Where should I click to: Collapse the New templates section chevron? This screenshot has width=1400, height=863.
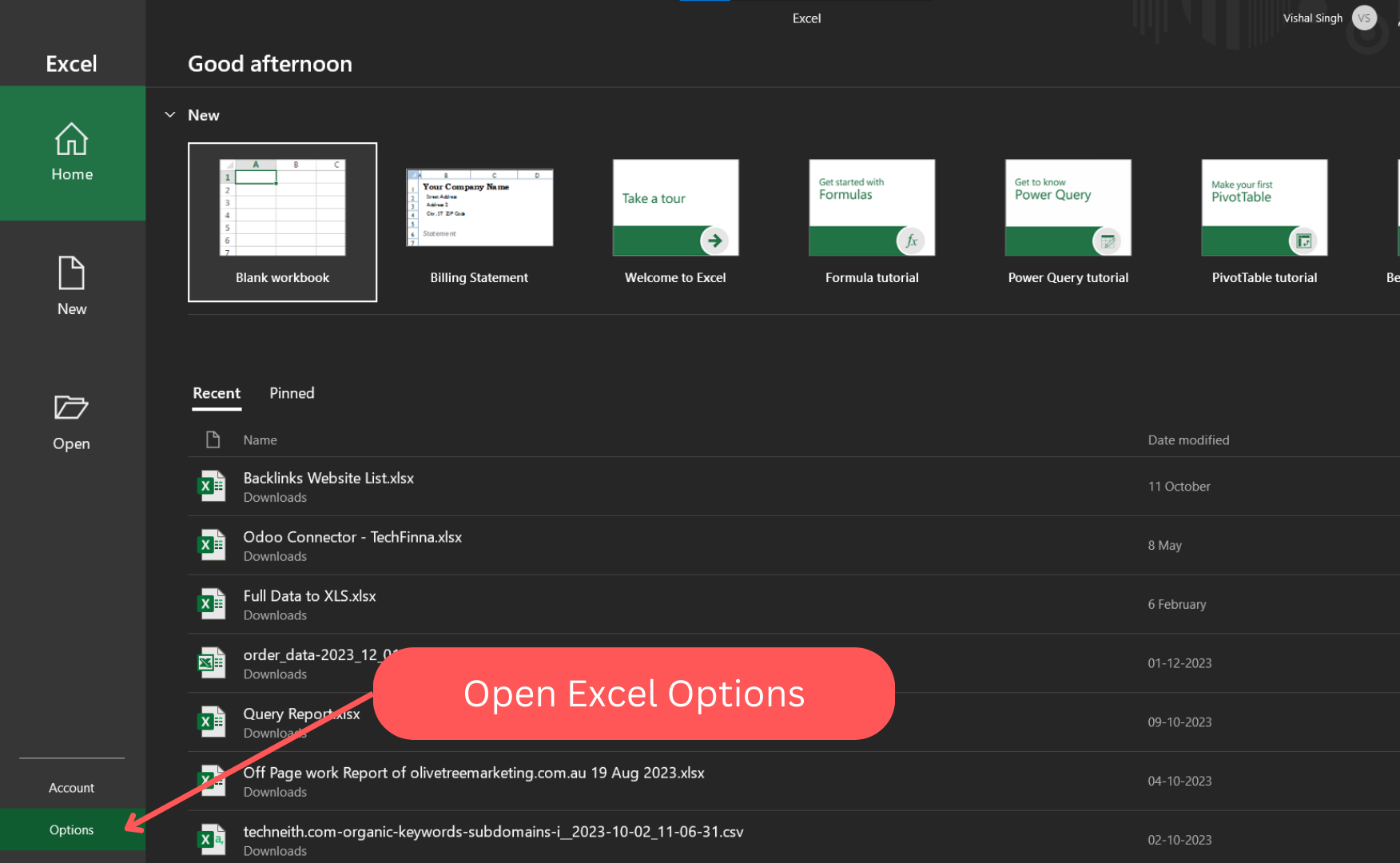coord(170,115)
